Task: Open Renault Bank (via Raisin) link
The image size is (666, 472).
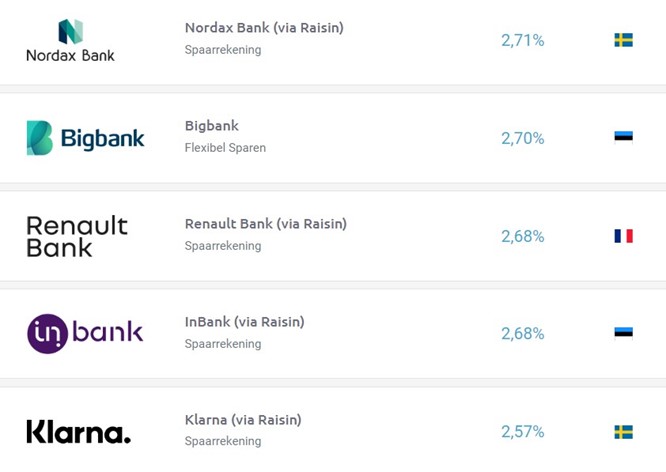Action: point(266,224)
